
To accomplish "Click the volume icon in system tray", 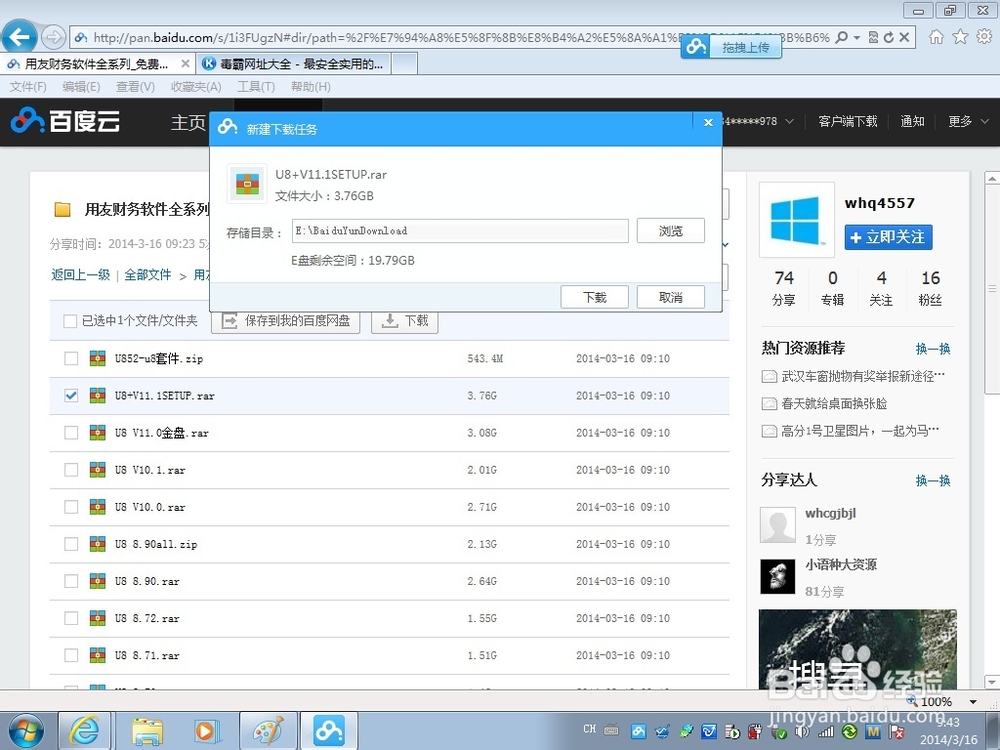I will [802, 732].
